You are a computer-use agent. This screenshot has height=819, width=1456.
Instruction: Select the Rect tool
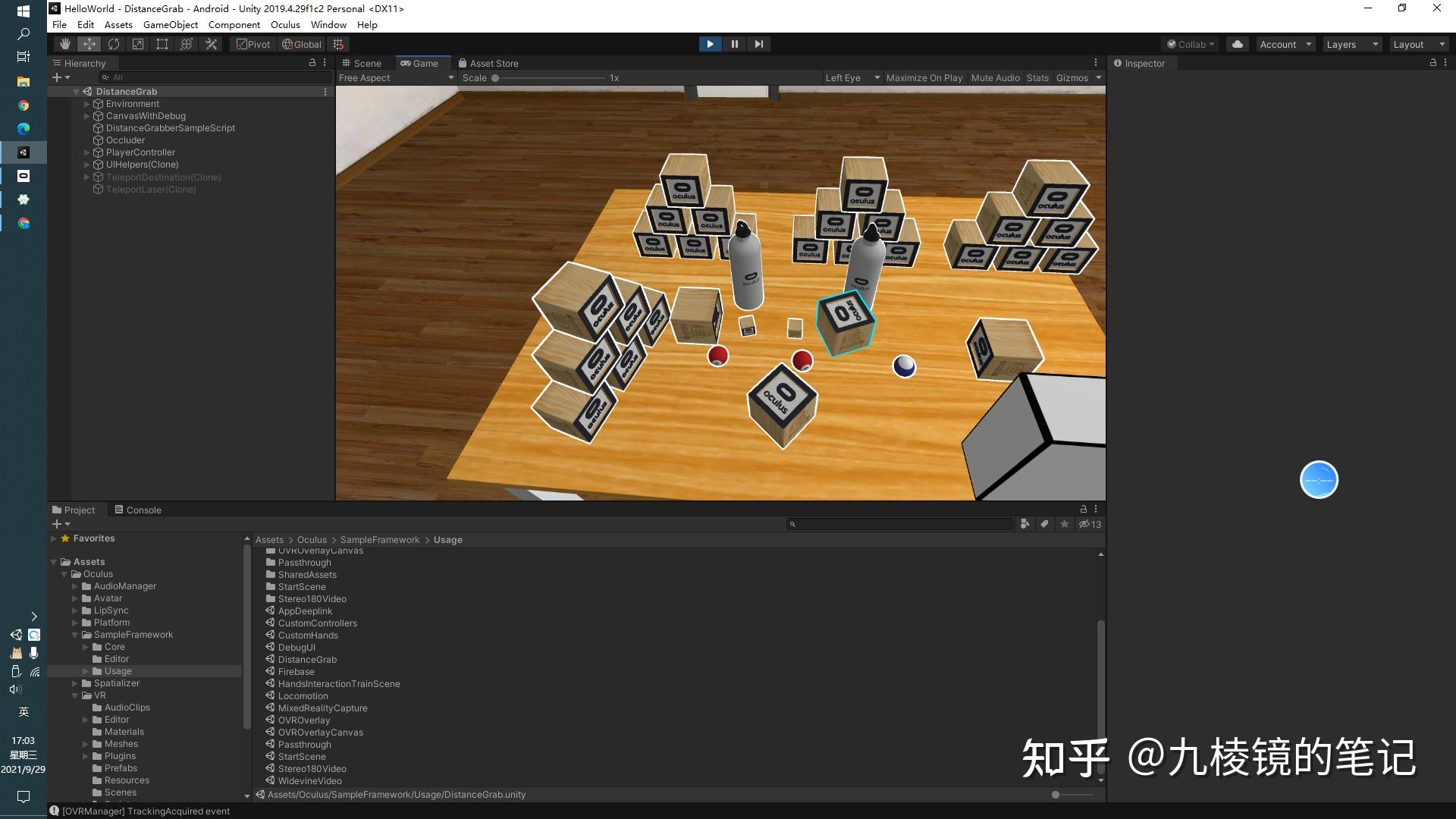click(x=162, y=44)
